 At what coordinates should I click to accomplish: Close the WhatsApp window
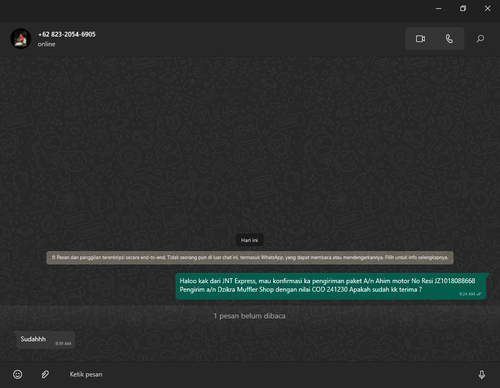[x=487, y=8]
